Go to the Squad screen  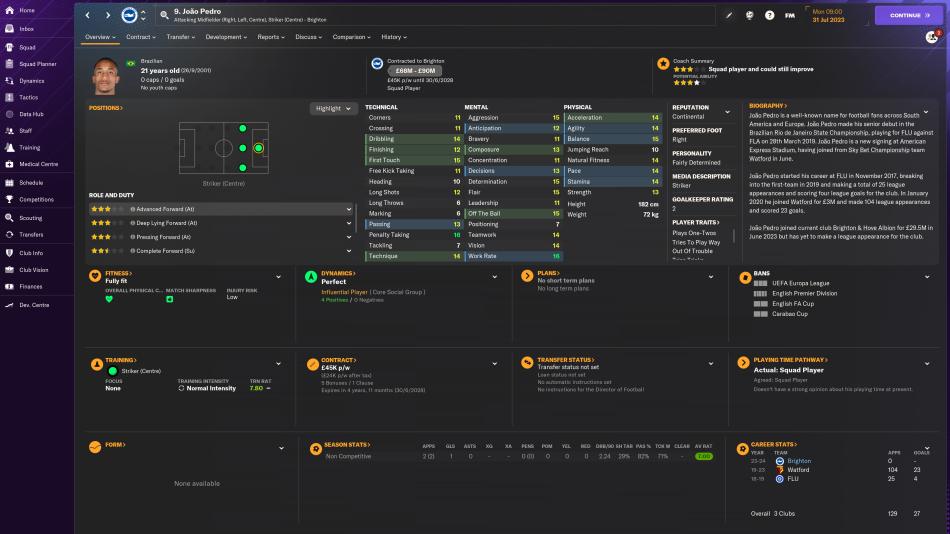tap(27, 47)
